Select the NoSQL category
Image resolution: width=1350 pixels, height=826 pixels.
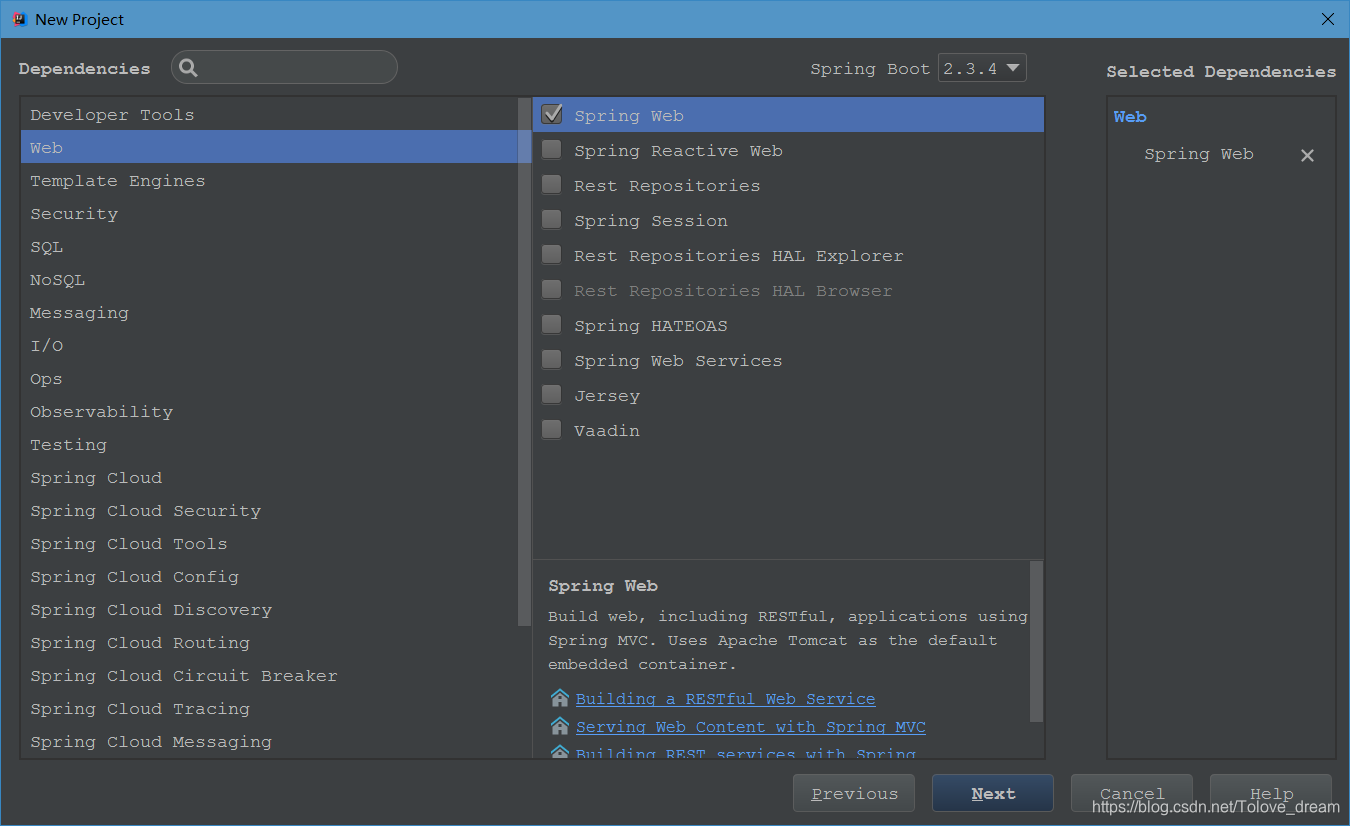tap(270, 279)
